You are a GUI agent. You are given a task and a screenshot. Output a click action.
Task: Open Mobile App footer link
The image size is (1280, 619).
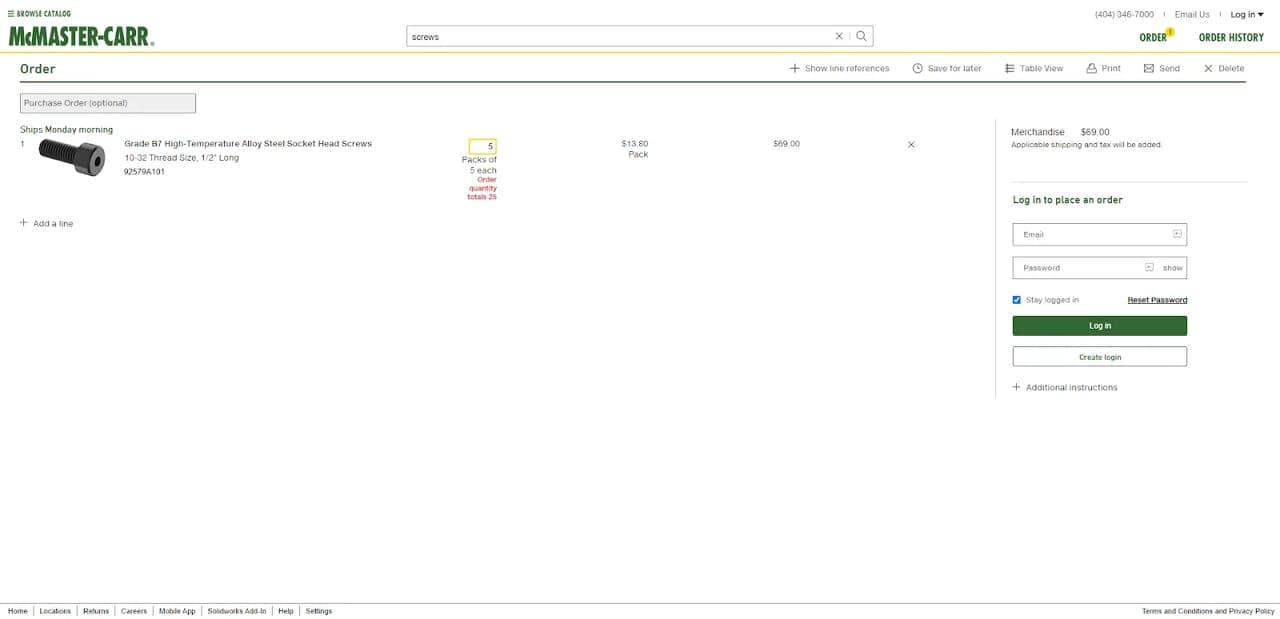(177, 611)
